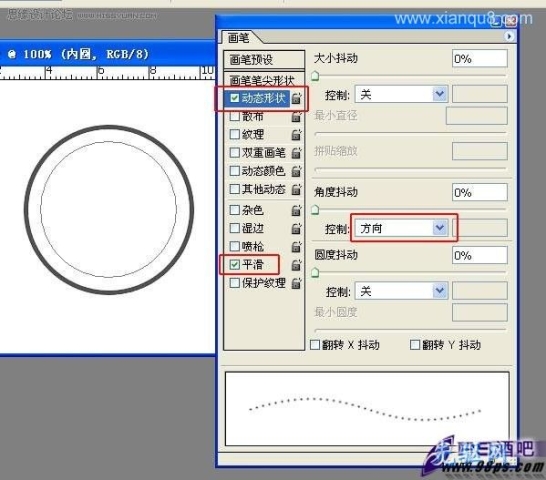546x480 pixels.
Task: Enable the 保护纹理 checkbox
Action: click(x=235, y=283)
